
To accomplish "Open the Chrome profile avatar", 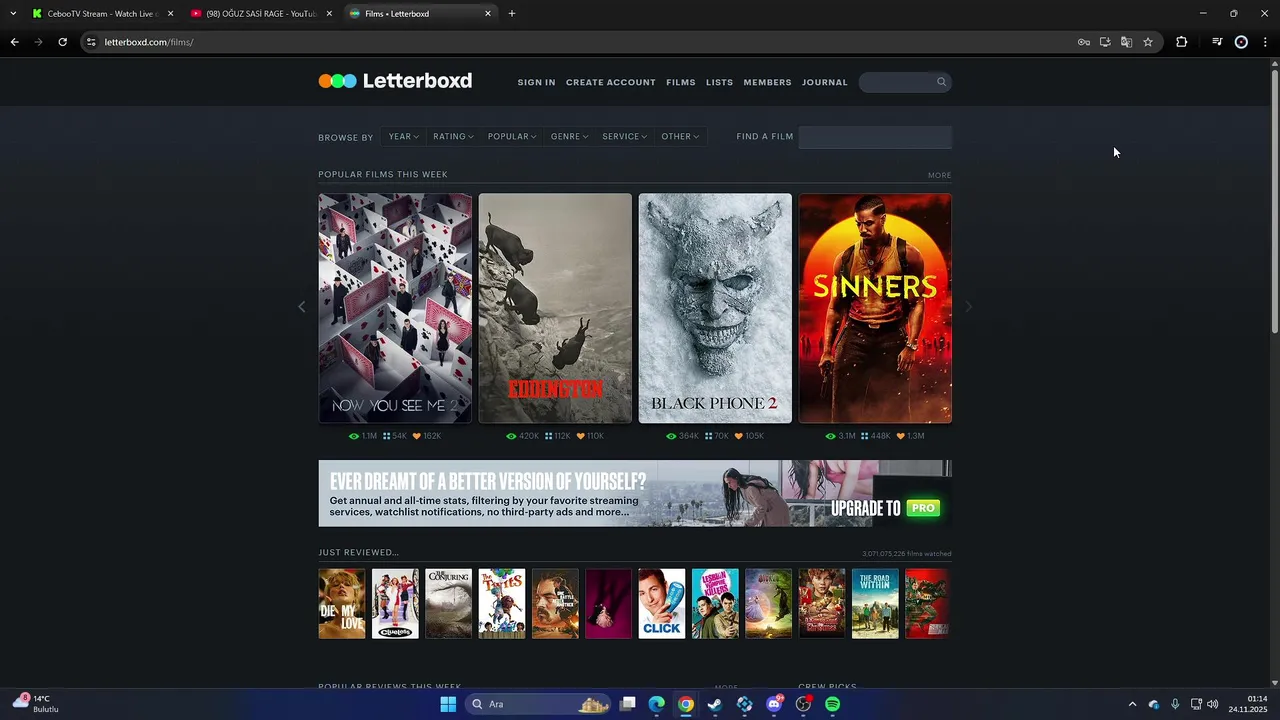I will tap(1241, 42).
